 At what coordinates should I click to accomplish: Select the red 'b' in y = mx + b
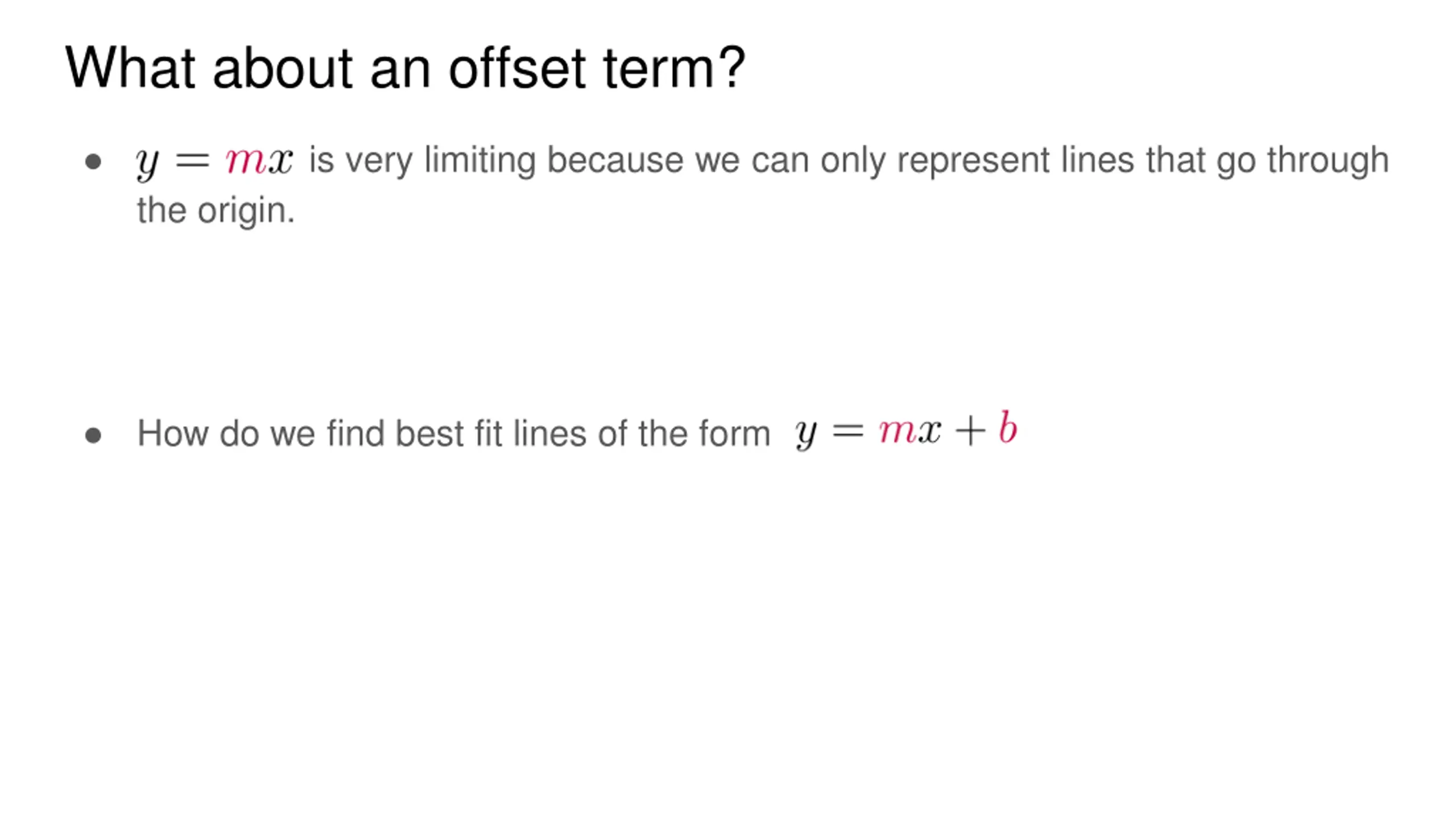pyautogui.click(x=1008, y=428)
